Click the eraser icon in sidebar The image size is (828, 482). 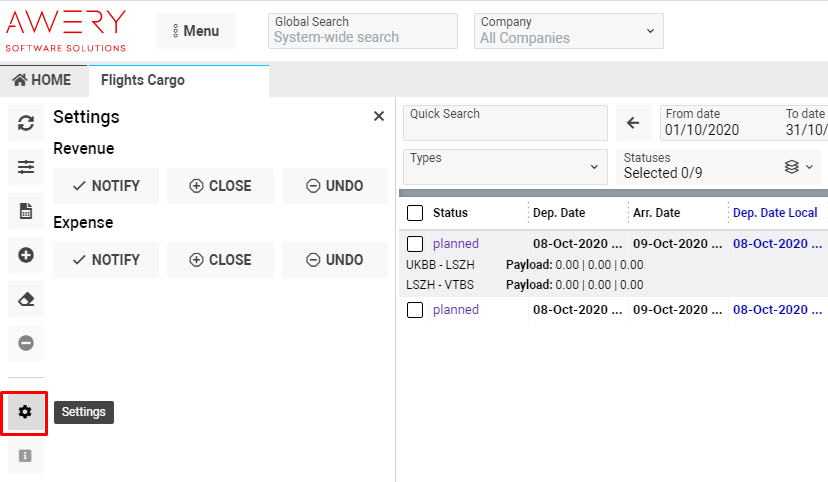click(26, 299)
